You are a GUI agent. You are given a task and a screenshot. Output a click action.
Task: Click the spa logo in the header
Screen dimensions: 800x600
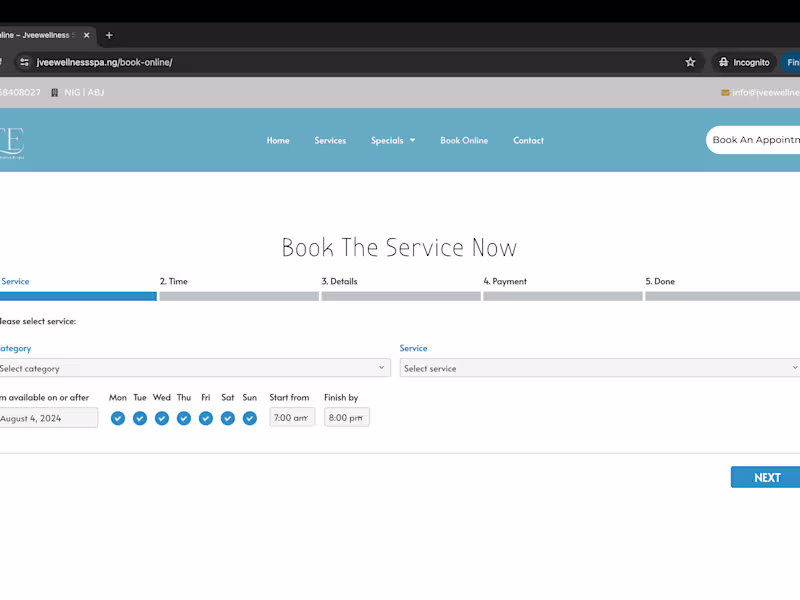tap(12, 140)
